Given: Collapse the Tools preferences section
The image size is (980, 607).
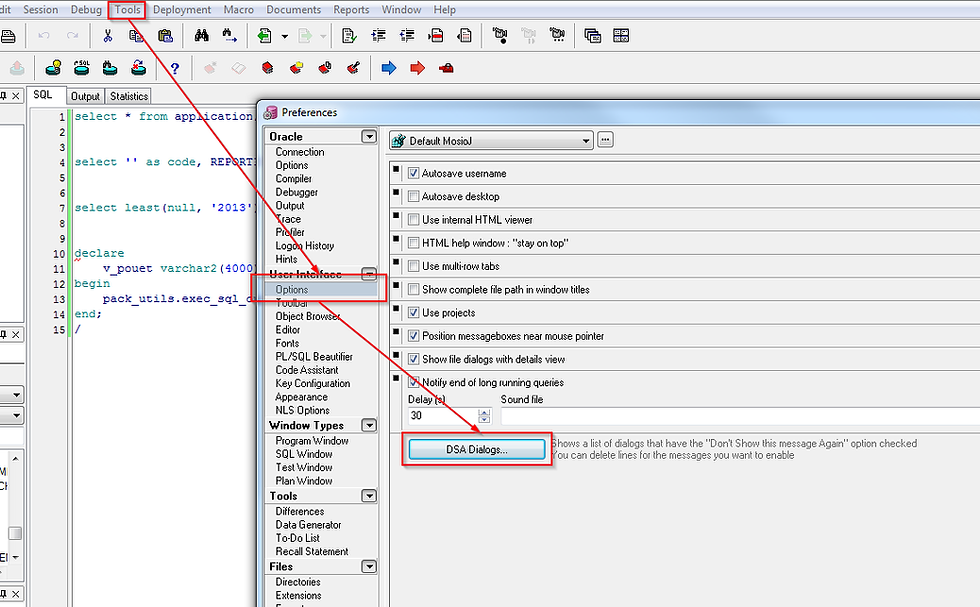Looking at the screenshot, I should [x=369, y=496].
